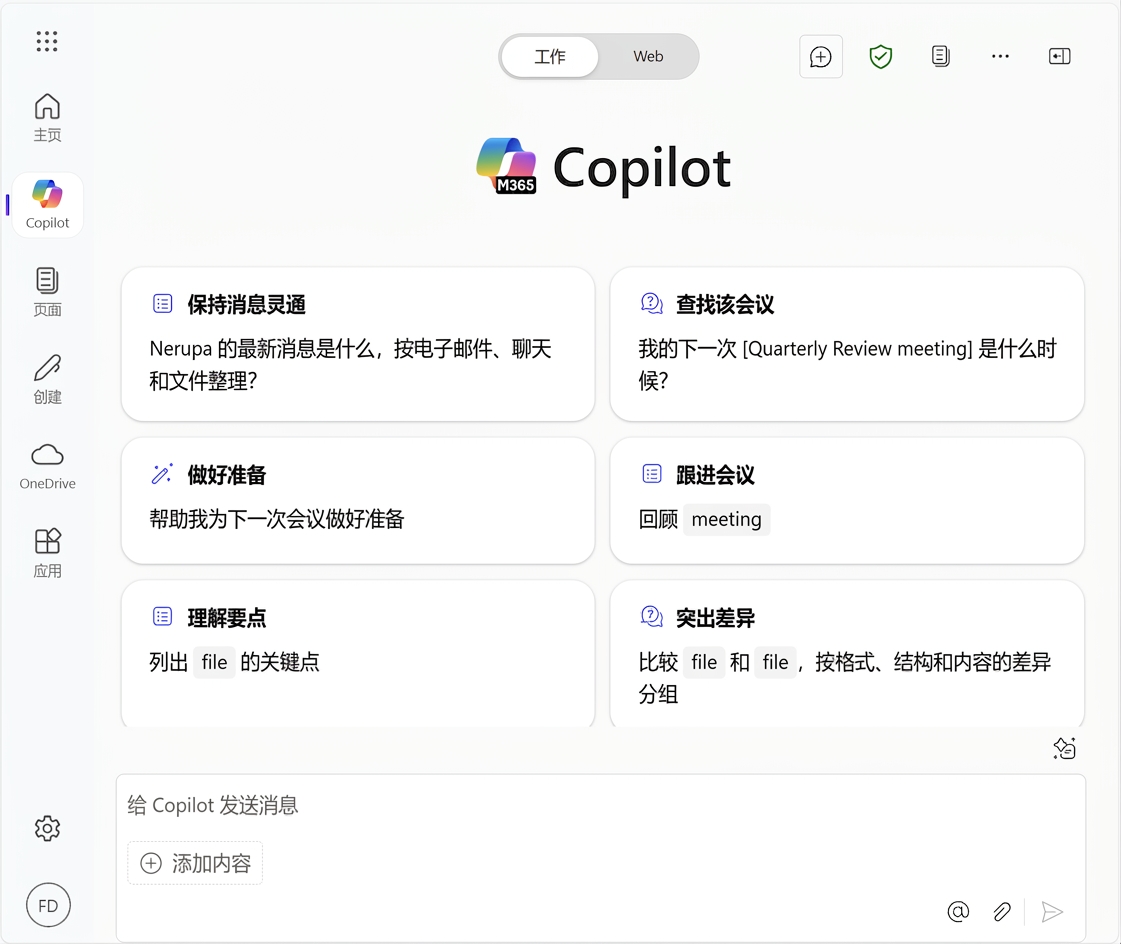Select the 理解要点 prompt card

coord(358,654)
